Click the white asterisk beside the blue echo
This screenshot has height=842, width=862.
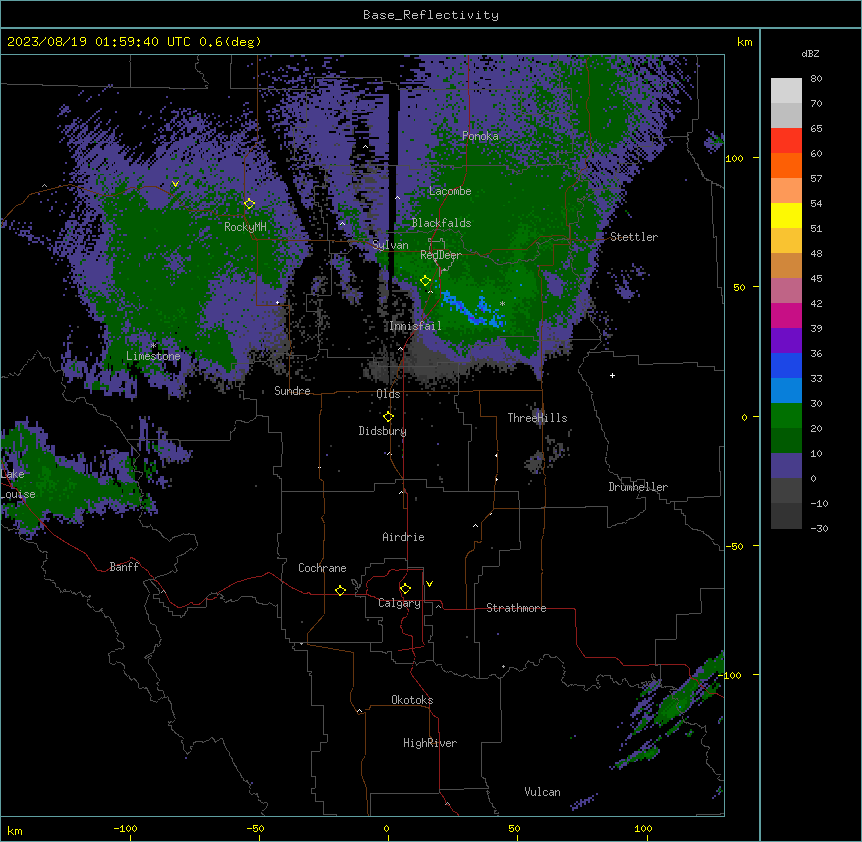pyautogui.click(x=502, y=303)
